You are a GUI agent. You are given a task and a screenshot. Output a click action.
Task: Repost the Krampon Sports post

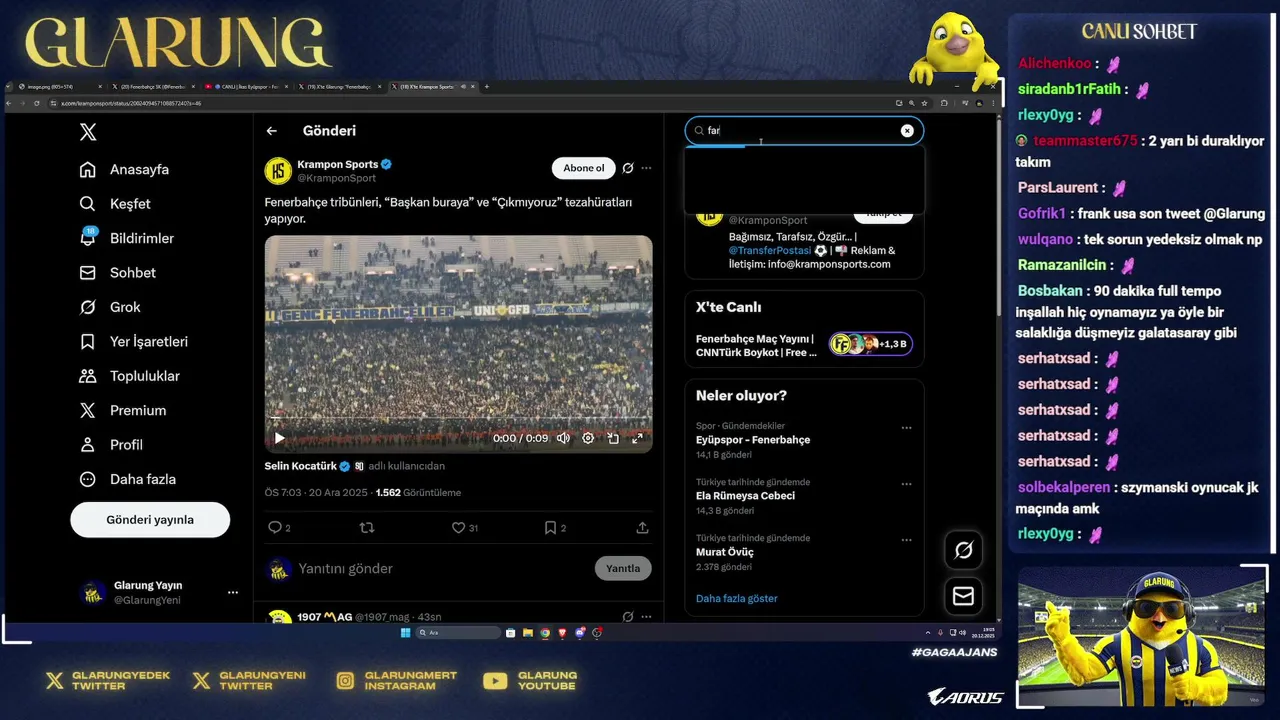[367, 528]
